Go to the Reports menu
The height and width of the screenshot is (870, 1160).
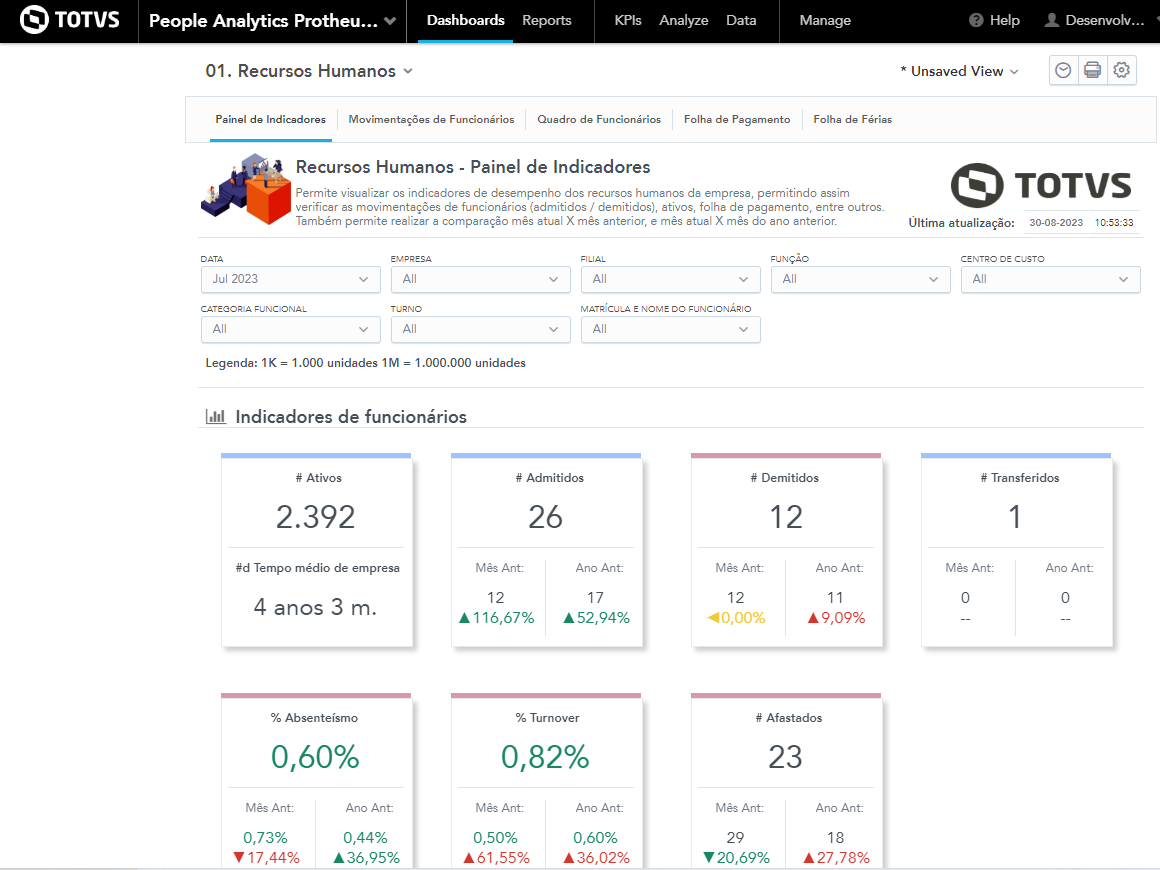click(547, 20)
